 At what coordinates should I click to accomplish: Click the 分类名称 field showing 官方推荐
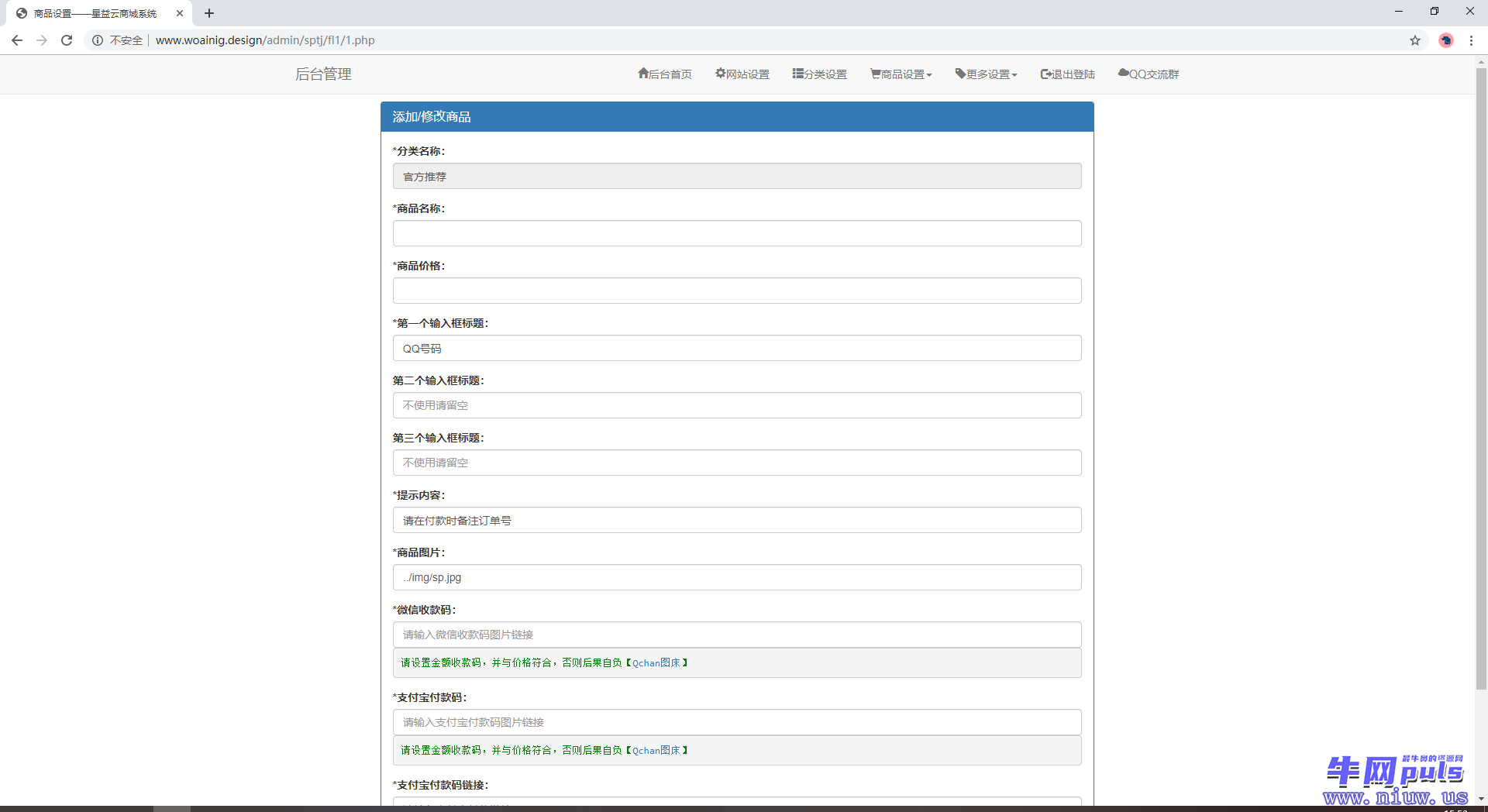737,176
